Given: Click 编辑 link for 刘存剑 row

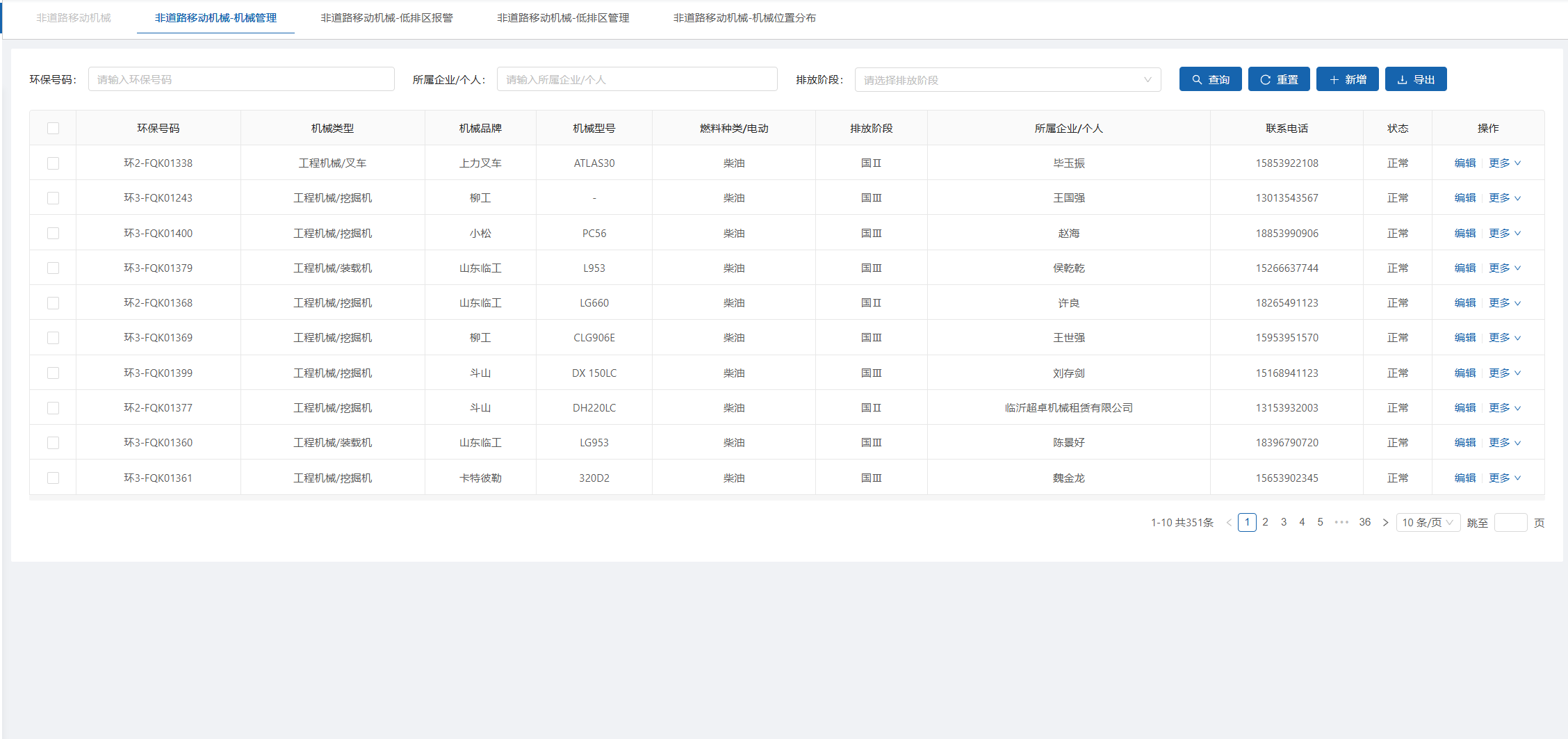Looking at the screenshot, I should 1465,373.
